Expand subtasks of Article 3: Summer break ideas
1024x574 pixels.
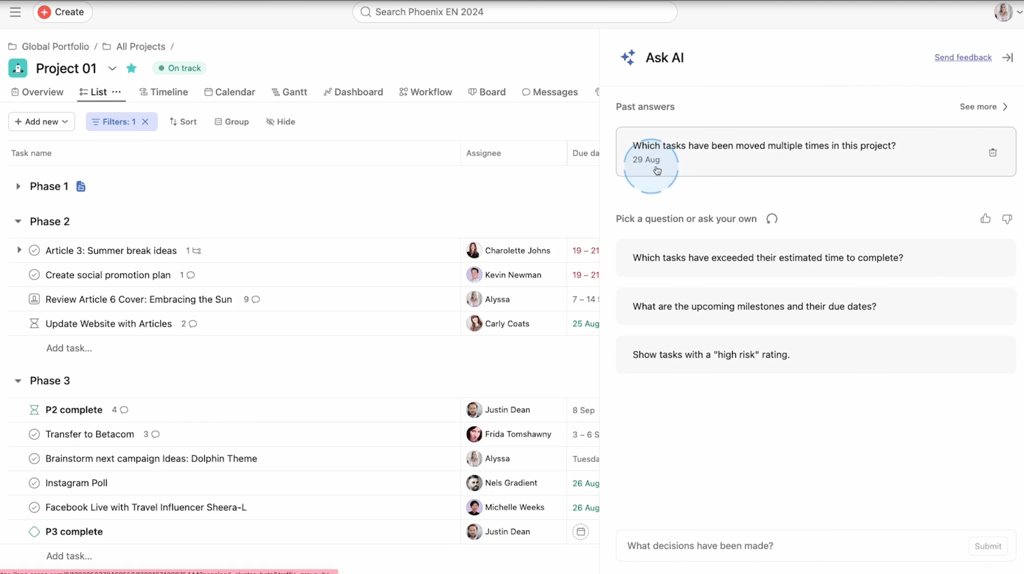19,250
